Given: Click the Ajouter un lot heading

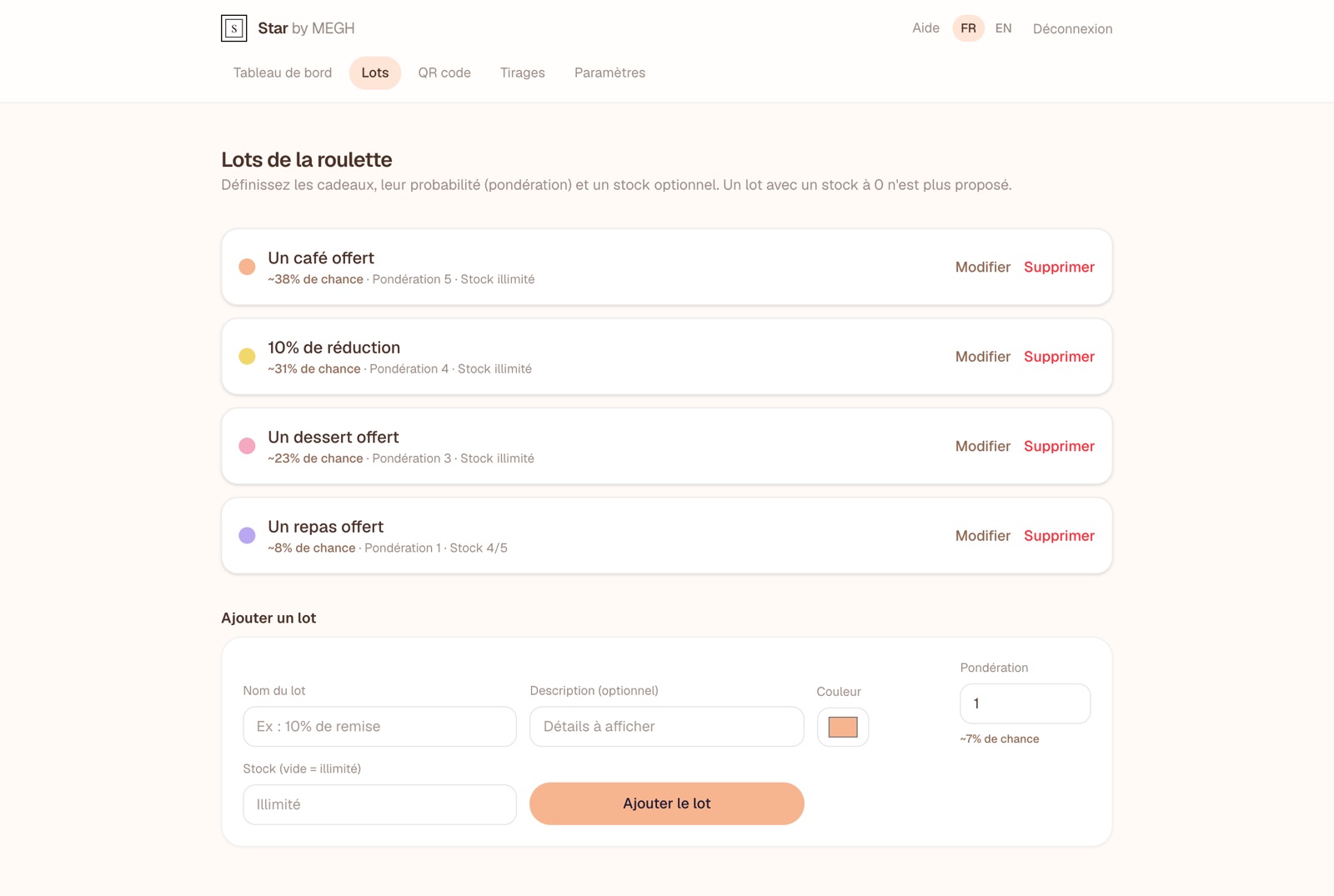Looking at the screenshot, I should [x=268, y=618].
